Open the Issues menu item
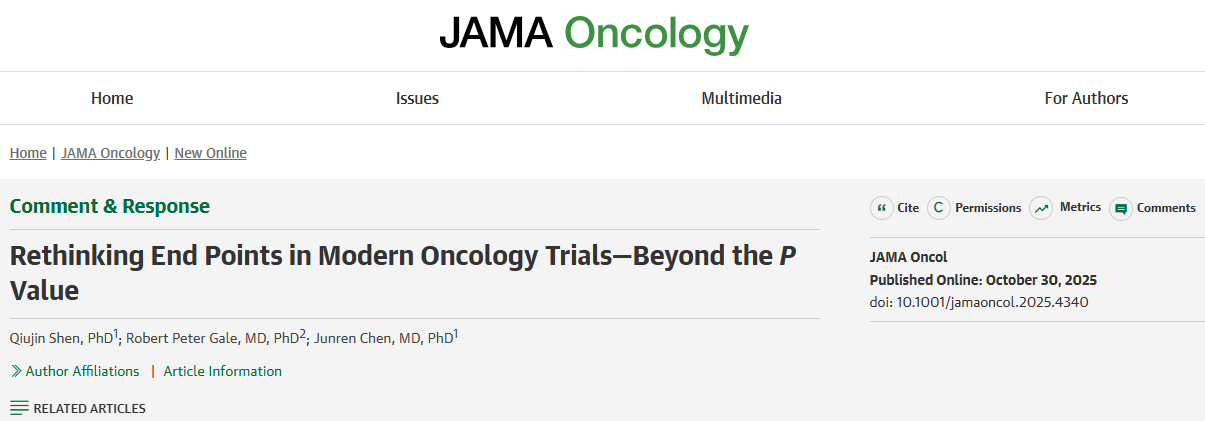 tap(417, 98)
